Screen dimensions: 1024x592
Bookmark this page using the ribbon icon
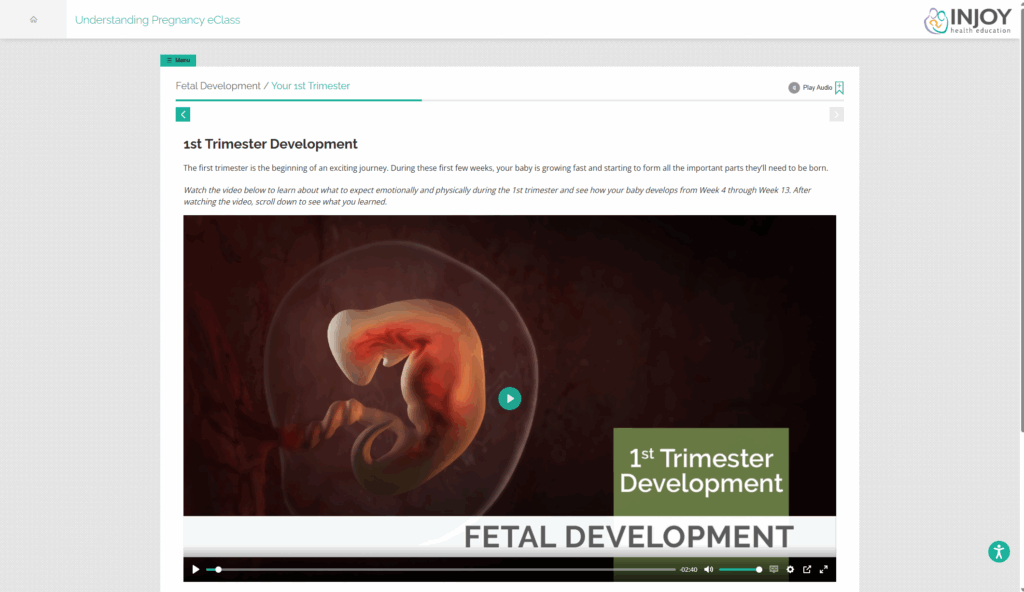[838, 88]
